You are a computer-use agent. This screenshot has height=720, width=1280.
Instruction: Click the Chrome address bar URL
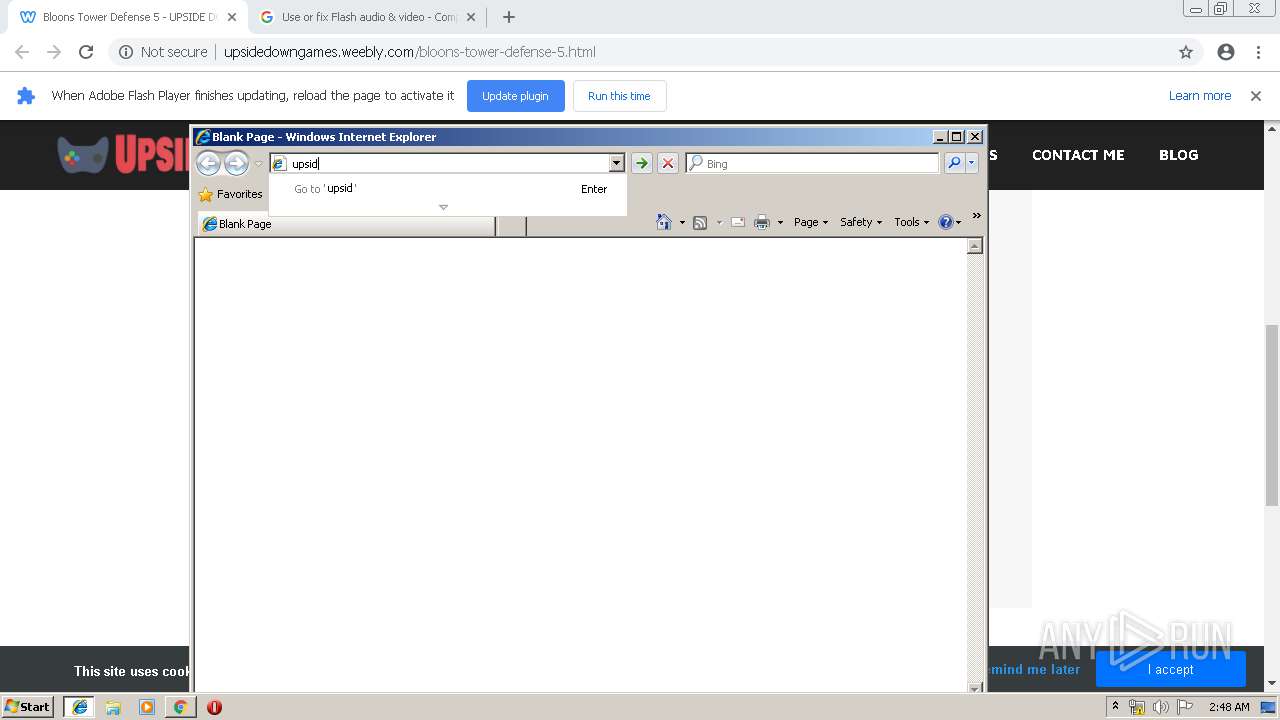coord(410,52)
